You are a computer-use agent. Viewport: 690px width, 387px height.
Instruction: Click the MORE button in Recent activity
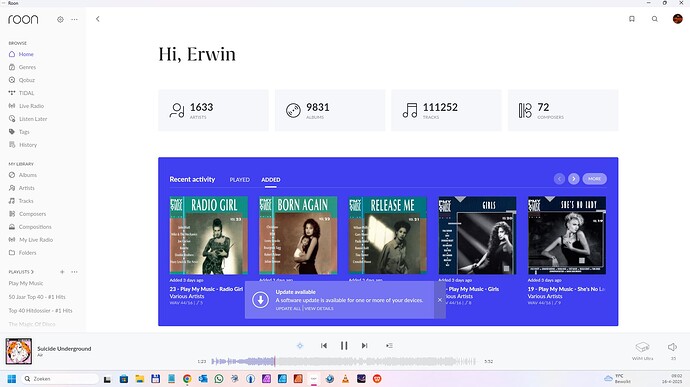[595, 179]
